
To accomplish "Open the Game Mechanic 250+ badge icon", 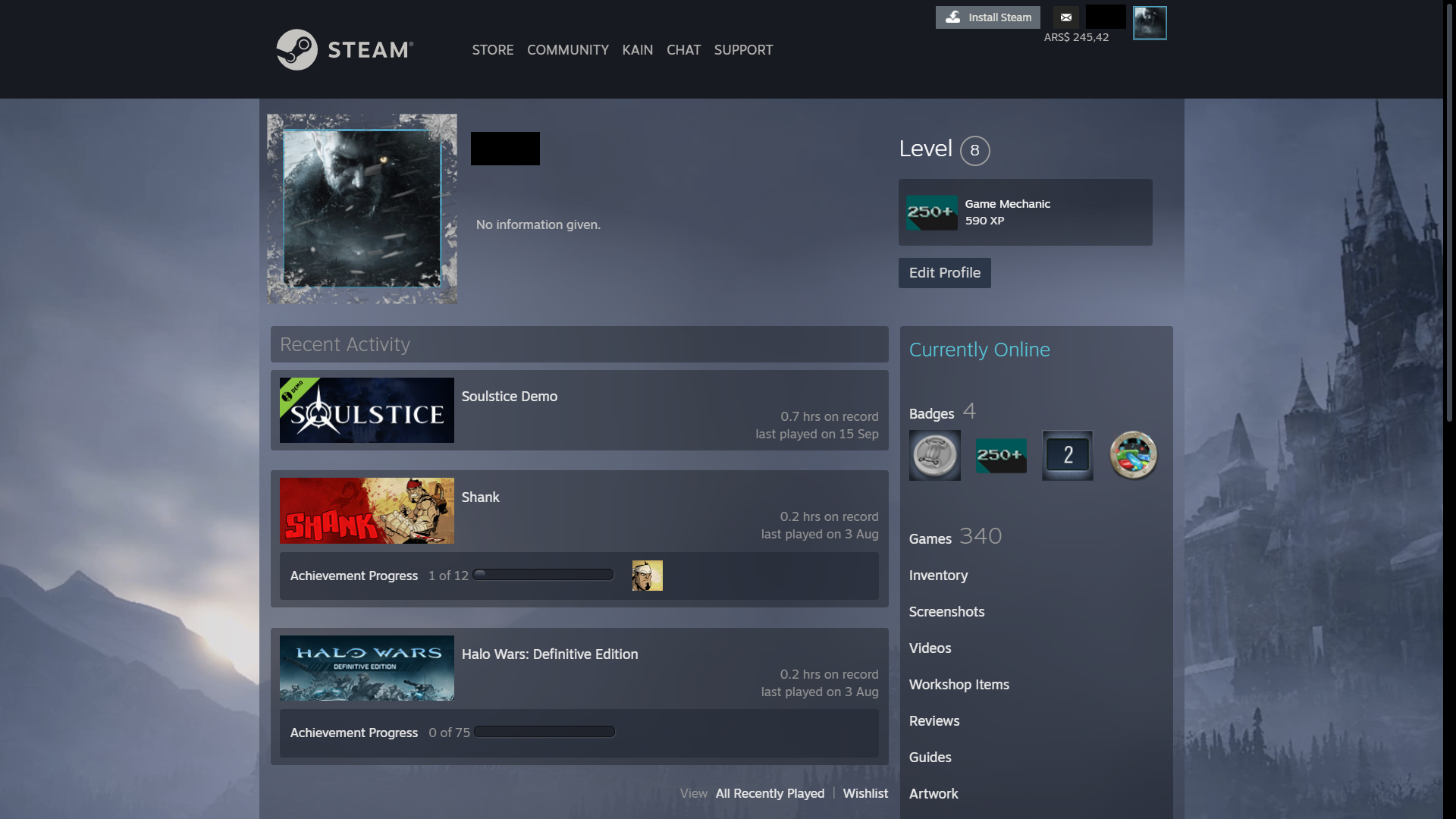I will click(x=932, y=212).
